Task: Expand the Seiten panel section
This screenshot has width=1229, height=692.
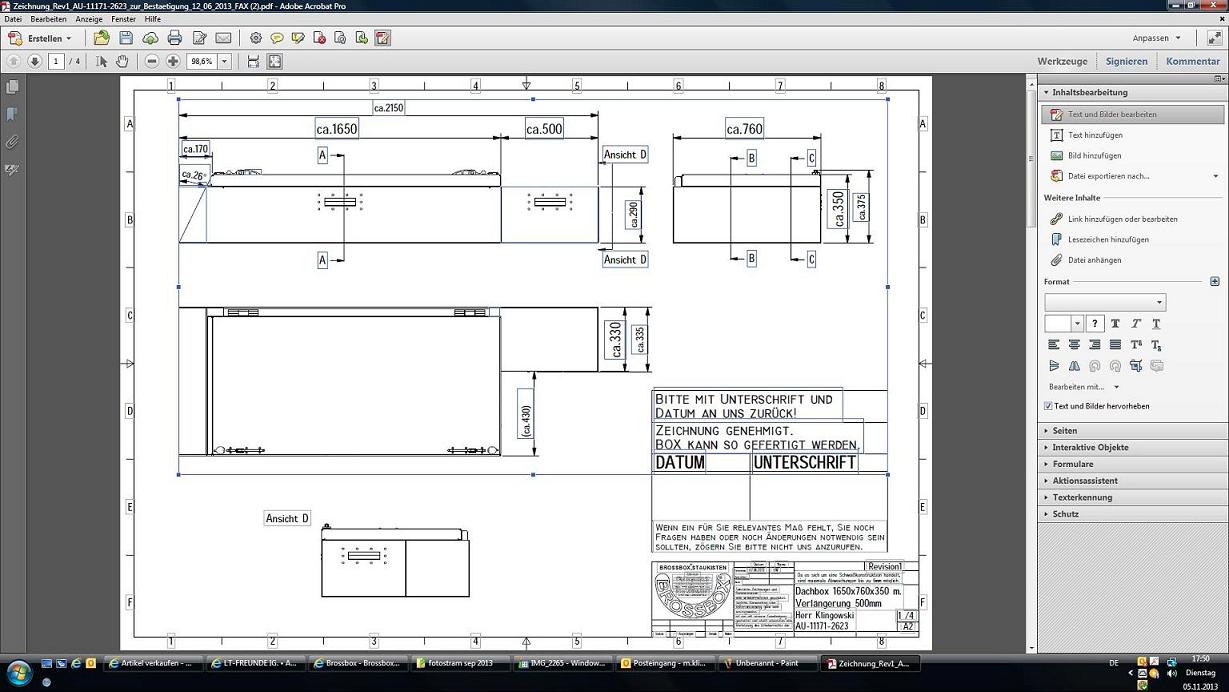Action: click(x=1065, y=431)
